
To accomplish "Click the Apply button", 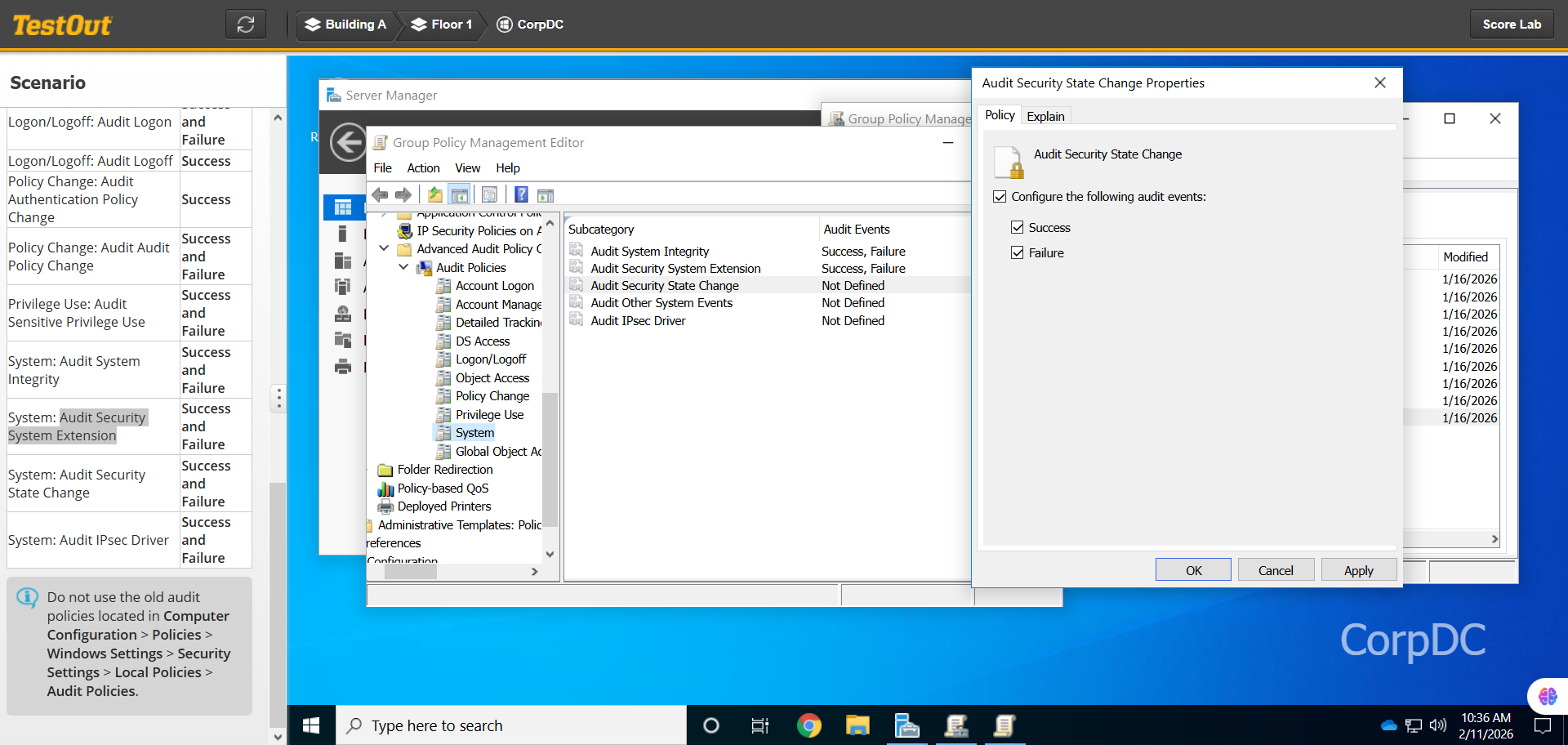I will 1358,570.
